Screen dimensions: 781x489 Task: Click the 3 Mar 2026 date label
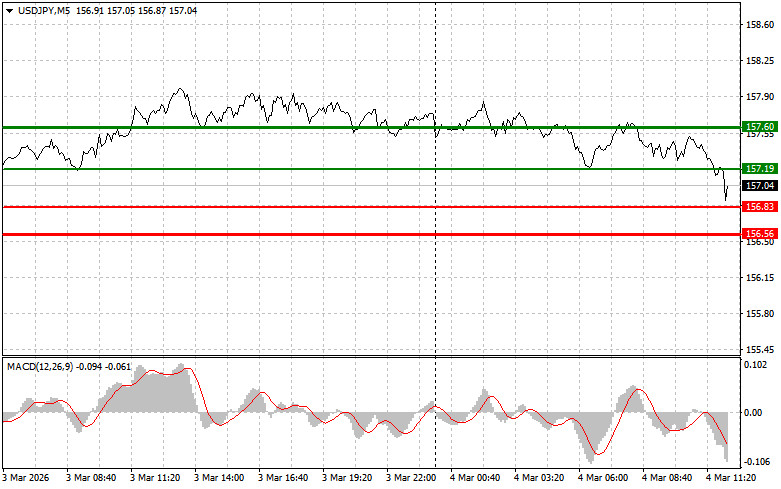click(x=30, y=478)
